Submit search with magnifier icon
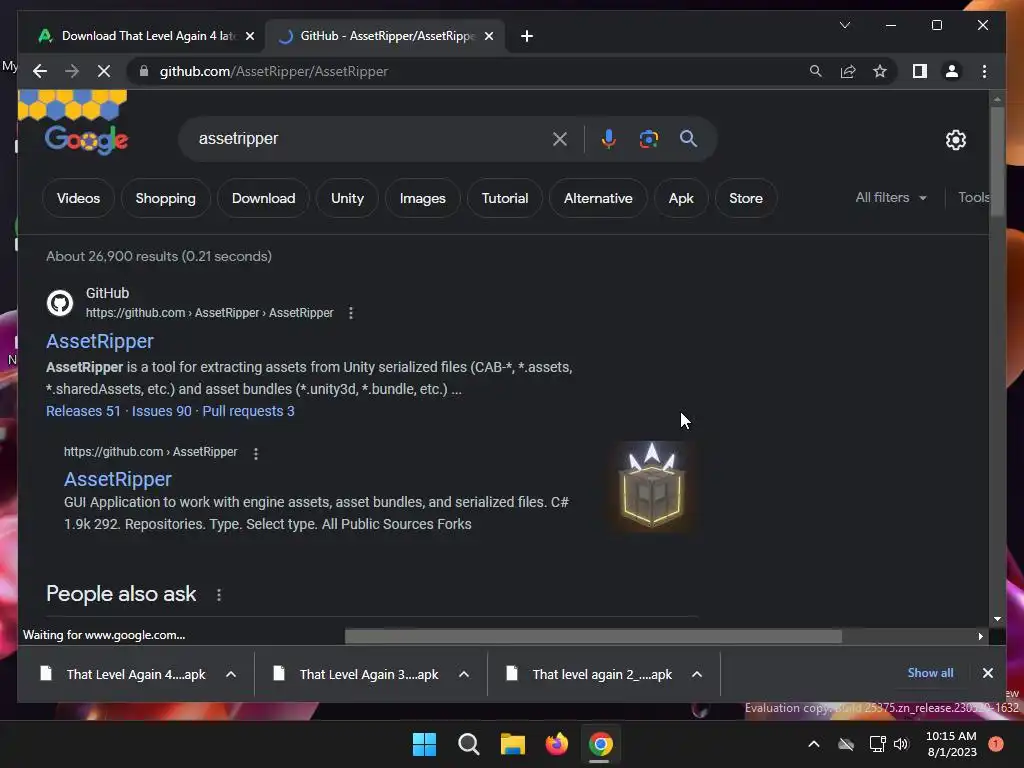Image resolution: width=1024 pixels, height=768 pixels. (x=688, y=138)
